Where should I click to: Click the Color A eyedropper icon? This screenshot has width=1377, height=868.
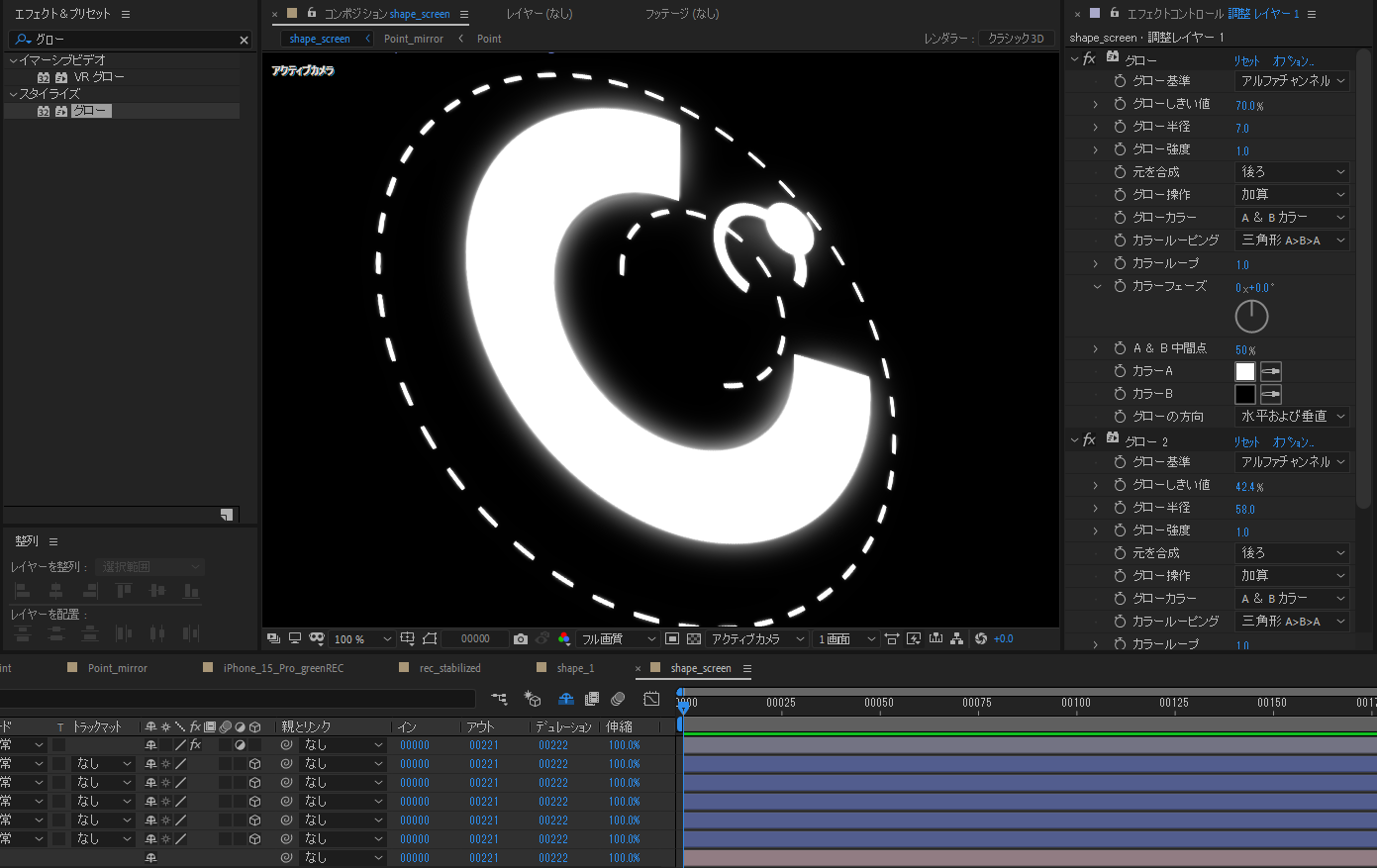pyautogui.click(x=1271, y=371)
